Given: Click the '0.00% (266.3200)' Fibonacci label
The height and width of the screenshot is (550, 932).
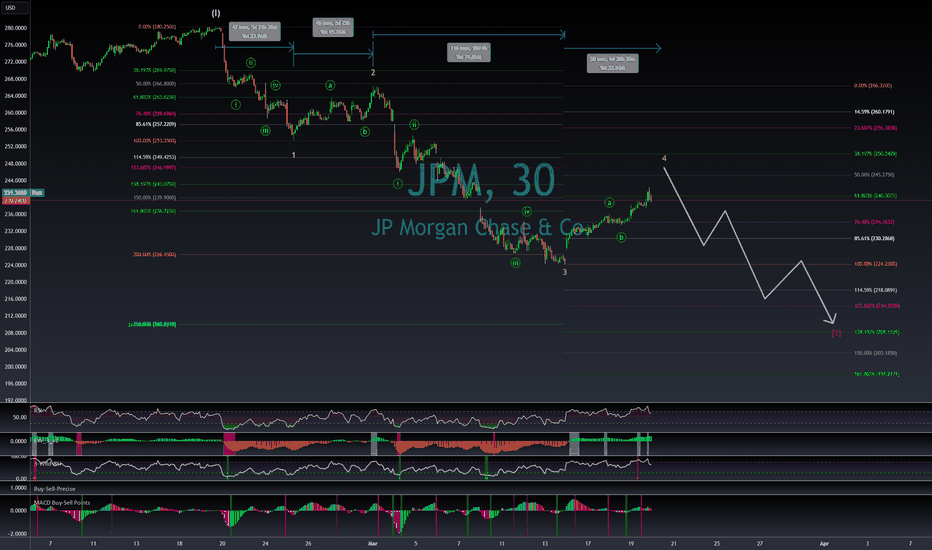Looking at the screenshot, I should [873, 86].
